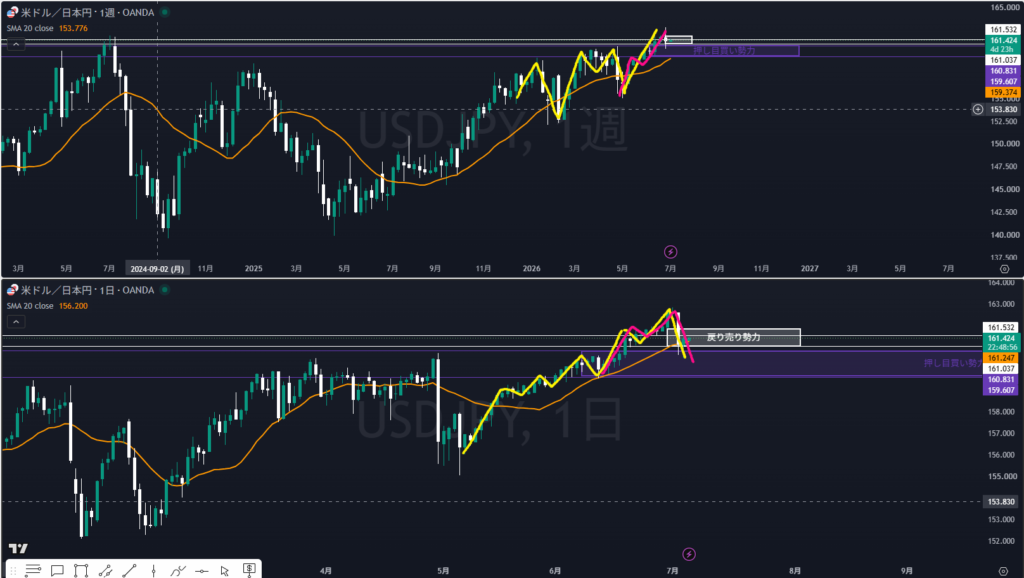Image resolution: width=1024 pixels, height=578 pixels.
Task: Open daily chart price scale settings gear
Action: 1004,571
